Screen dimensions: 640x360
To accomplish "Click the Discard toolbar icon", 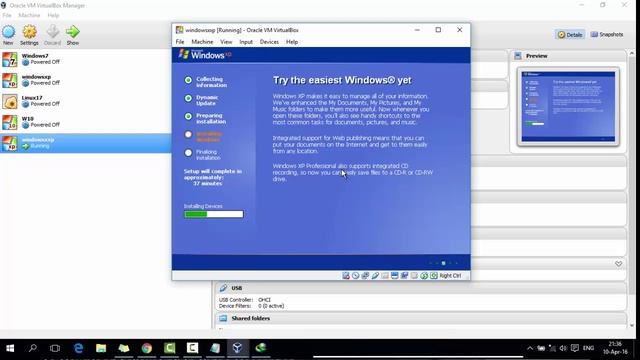I will [52, 32].
